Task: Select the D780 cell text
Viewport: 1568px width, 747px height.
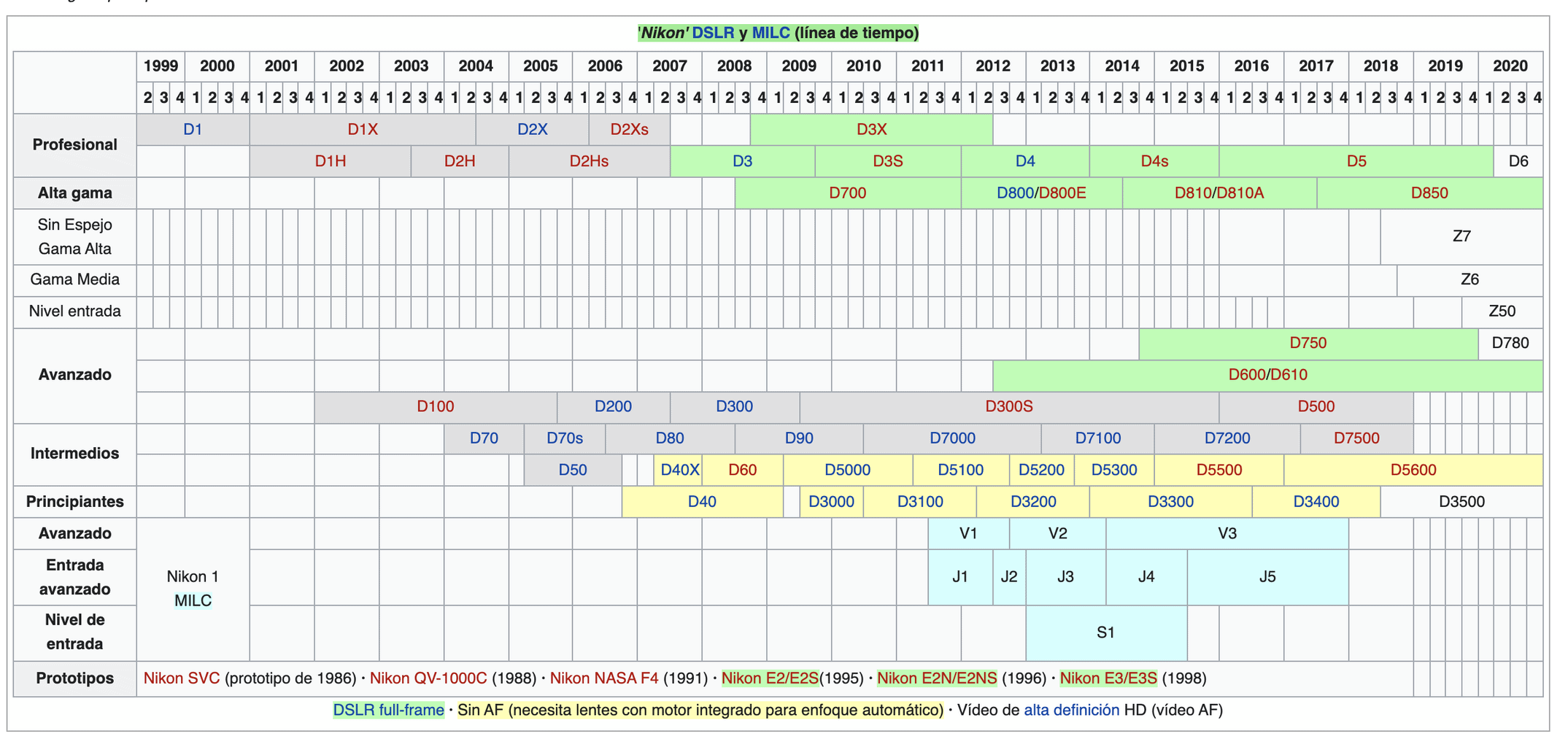Action: coord(1510,344)
